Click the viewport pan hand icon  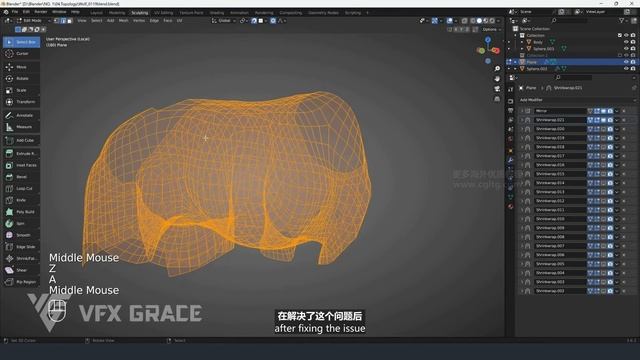(497, 78)
